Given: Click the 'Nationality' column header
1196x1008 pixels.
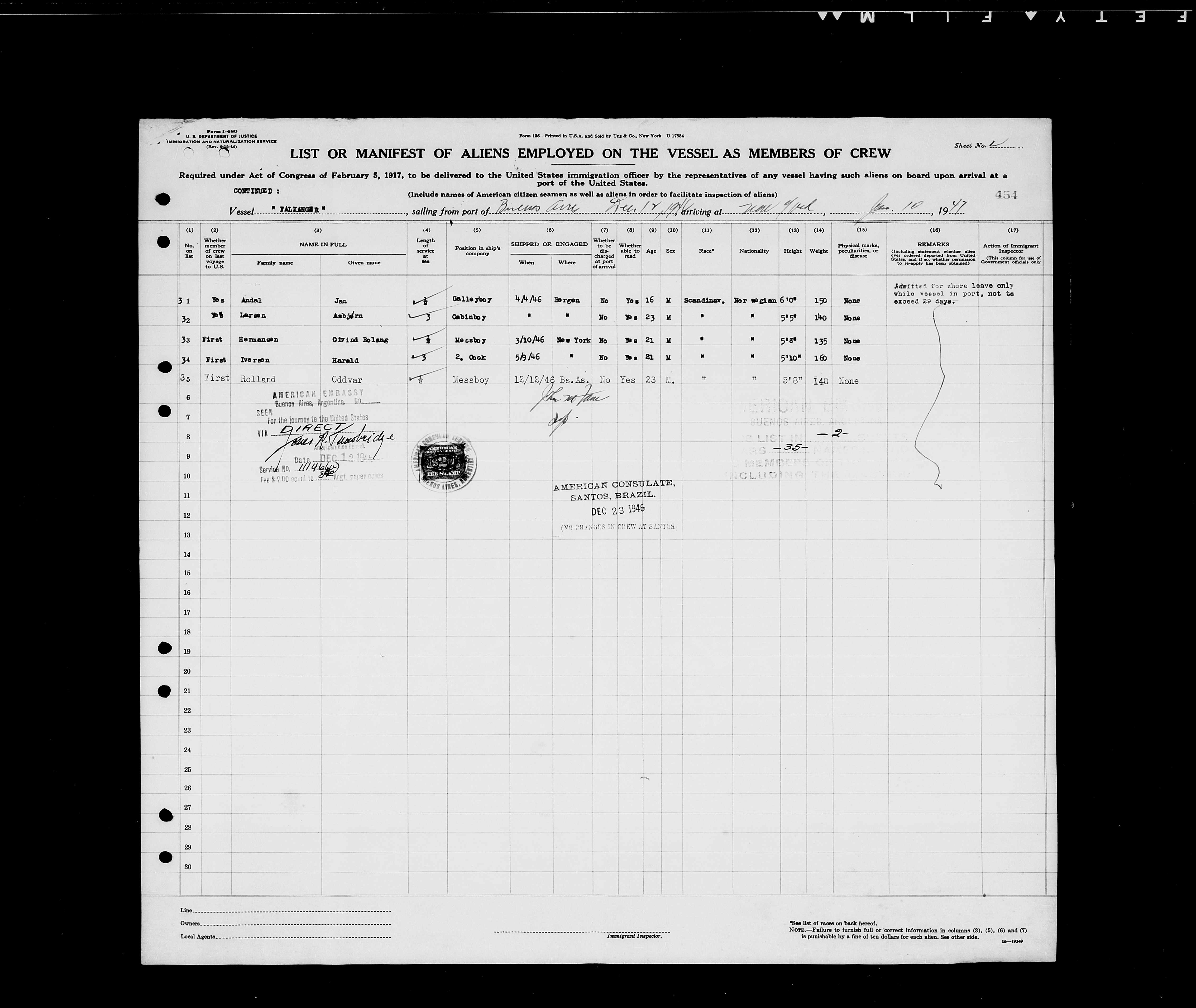Looking at the screenshot, I should (x=754, y=251).
